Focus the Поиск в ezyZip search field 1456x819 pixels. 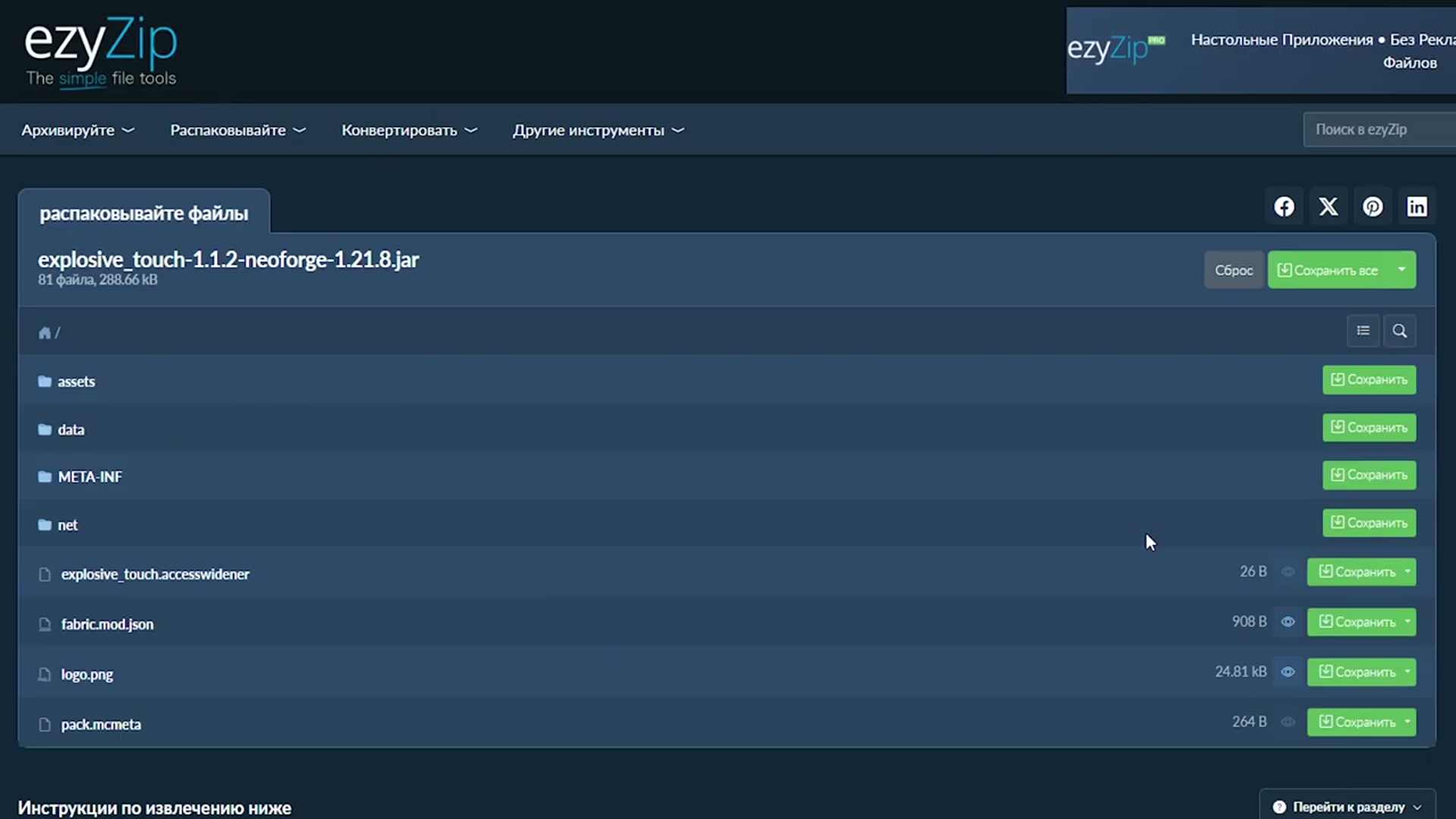(x=1379, y=130)
